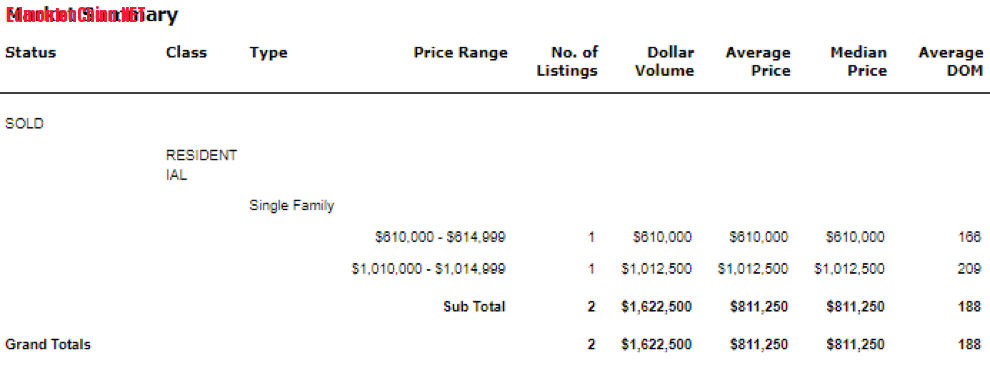Click the Dollar Volume column header

click(x=664, y=61)
